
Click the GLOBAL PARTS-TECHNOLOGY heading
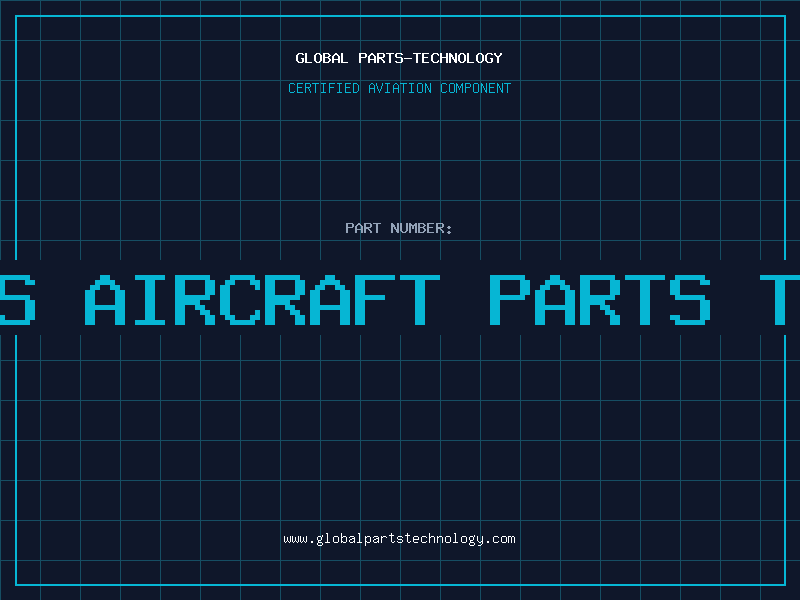point(399,58)
